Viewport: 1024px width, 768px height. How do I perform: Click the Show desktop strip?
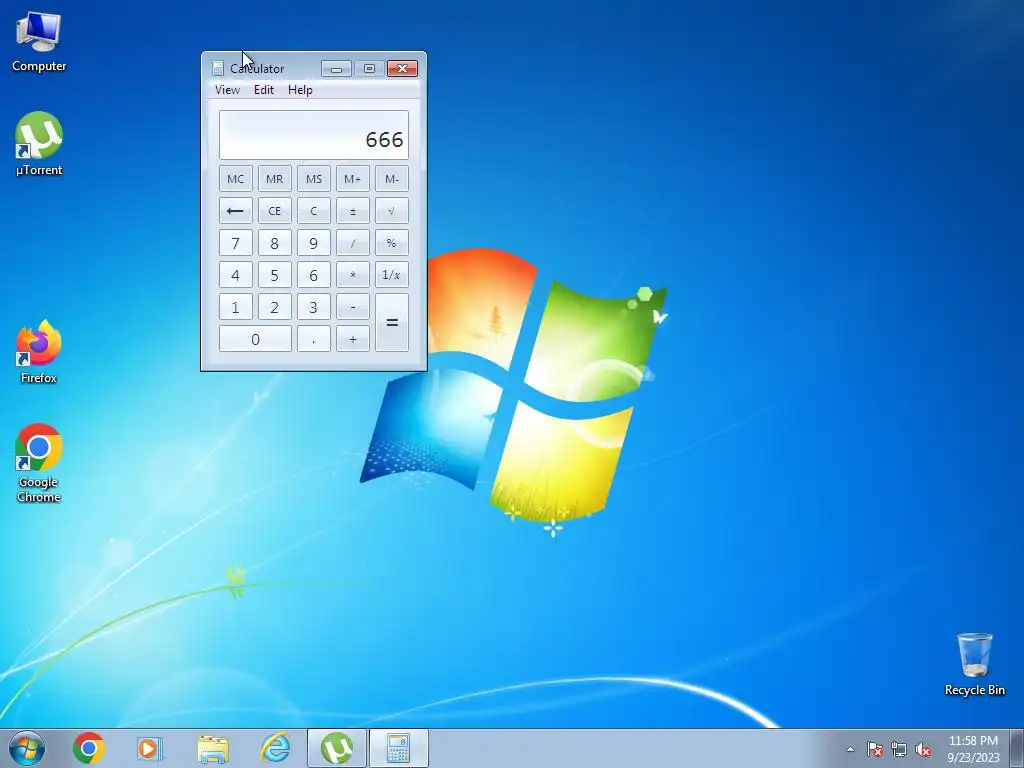(1017, 748)
